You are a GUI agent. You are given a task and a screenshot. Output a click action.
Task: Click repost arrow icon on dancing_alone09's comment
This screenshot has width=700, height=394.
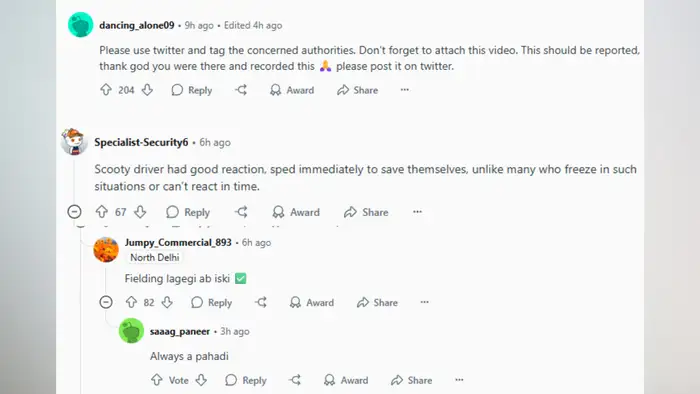(x=241, y=90)
